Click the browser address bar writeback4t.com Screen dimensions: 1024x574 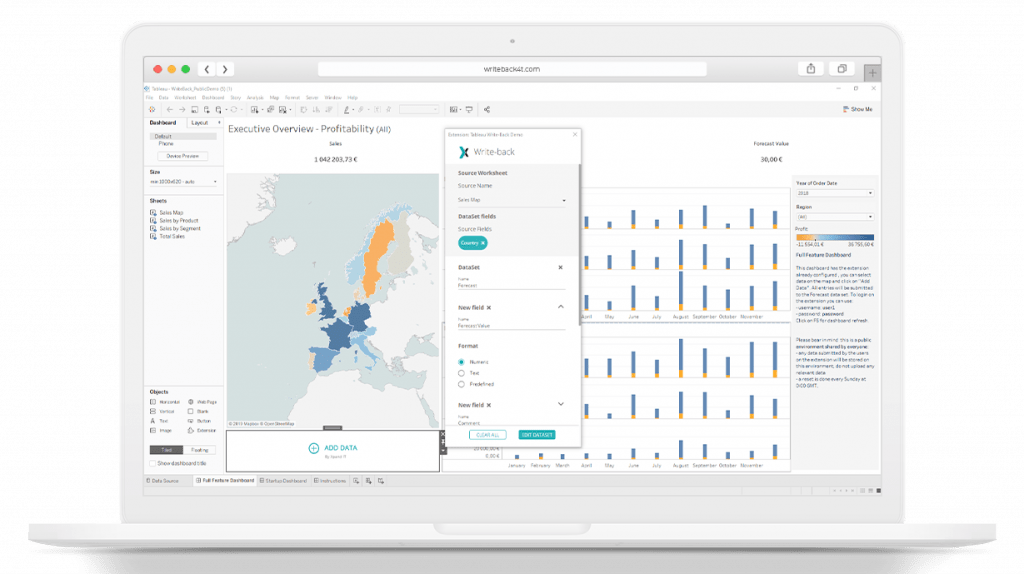(512, 69)
